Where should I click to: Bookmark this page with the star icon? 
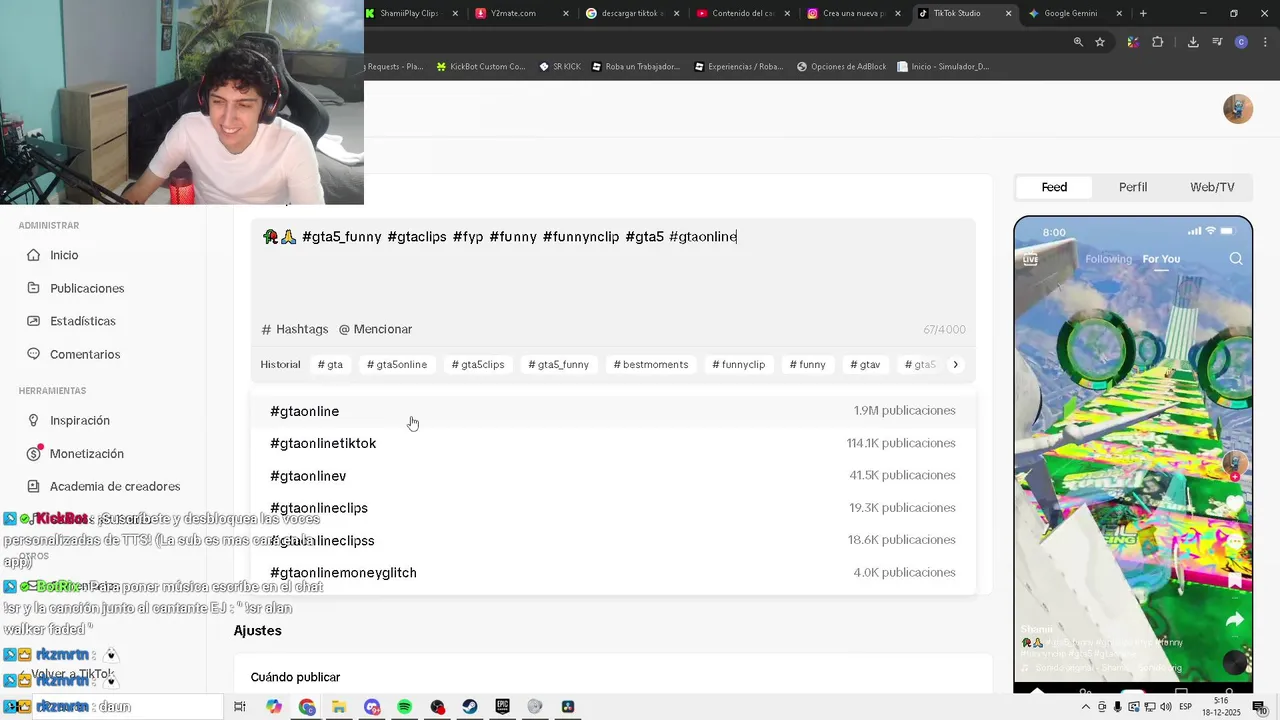(1100, 42)
